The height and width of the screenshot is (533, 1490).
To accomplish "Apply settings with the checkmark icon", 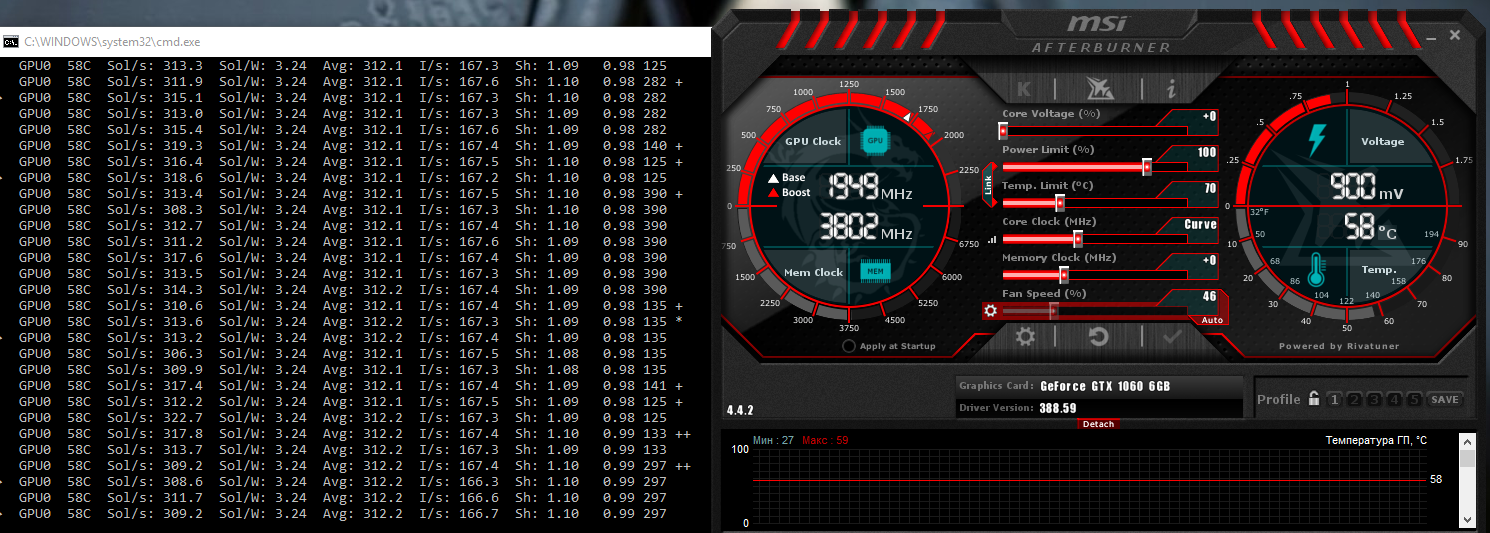I will point(1172,337).
